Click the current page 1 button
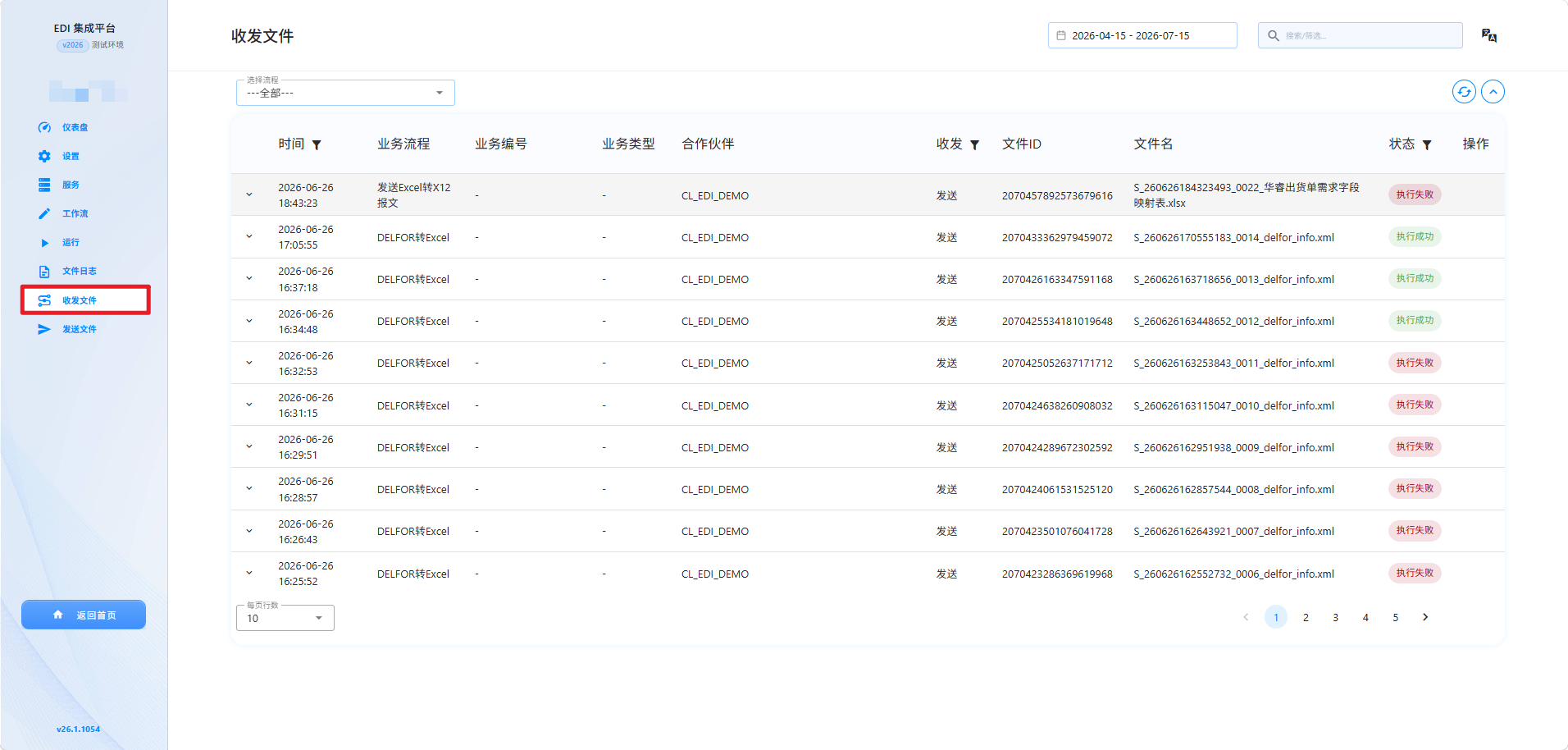 coord(1276,617)
